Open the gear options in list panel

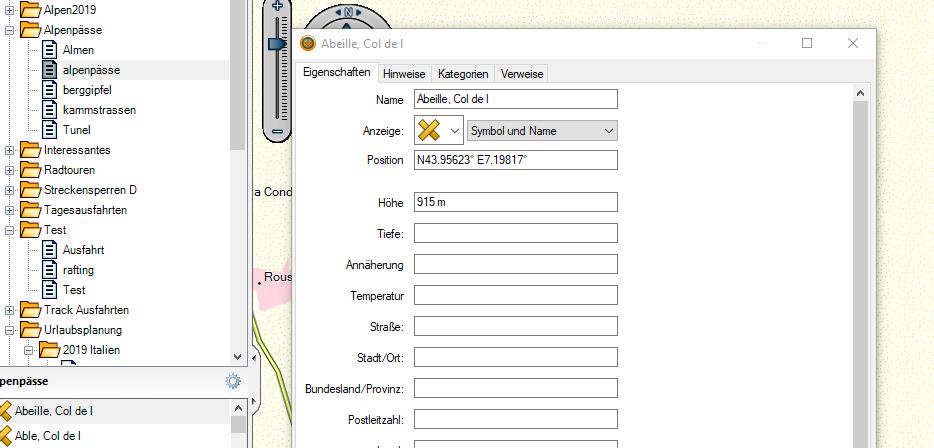tap(233, 381)
